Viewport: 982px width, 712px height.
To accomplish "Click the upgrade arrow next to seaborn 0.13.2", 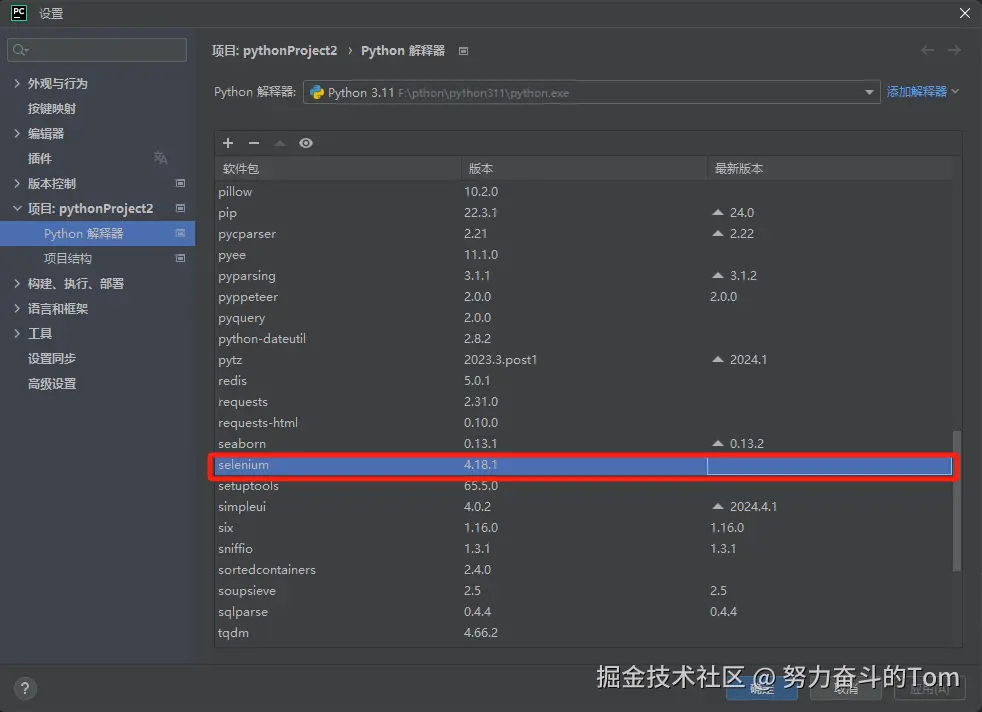I will click(718, 443).
